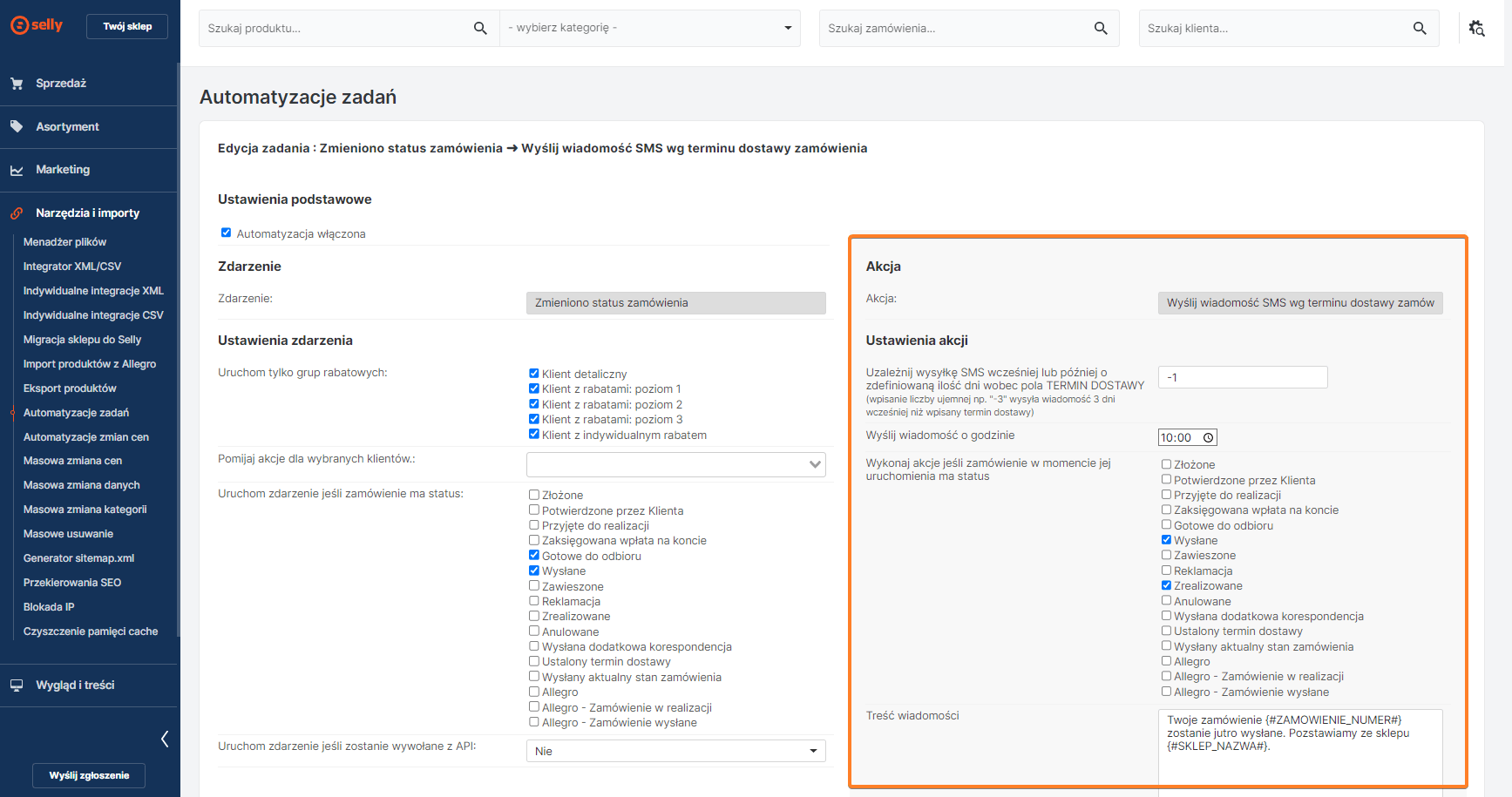This screenshot has height=797, width=1512.
Task: Click the customer search magnifier icon
Action: coord(1420,29)
